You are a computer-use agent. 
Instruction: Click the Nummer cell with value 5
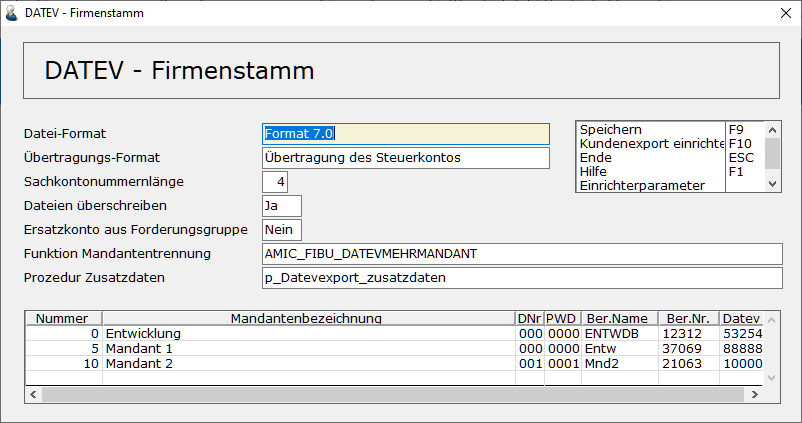[64, 348]
